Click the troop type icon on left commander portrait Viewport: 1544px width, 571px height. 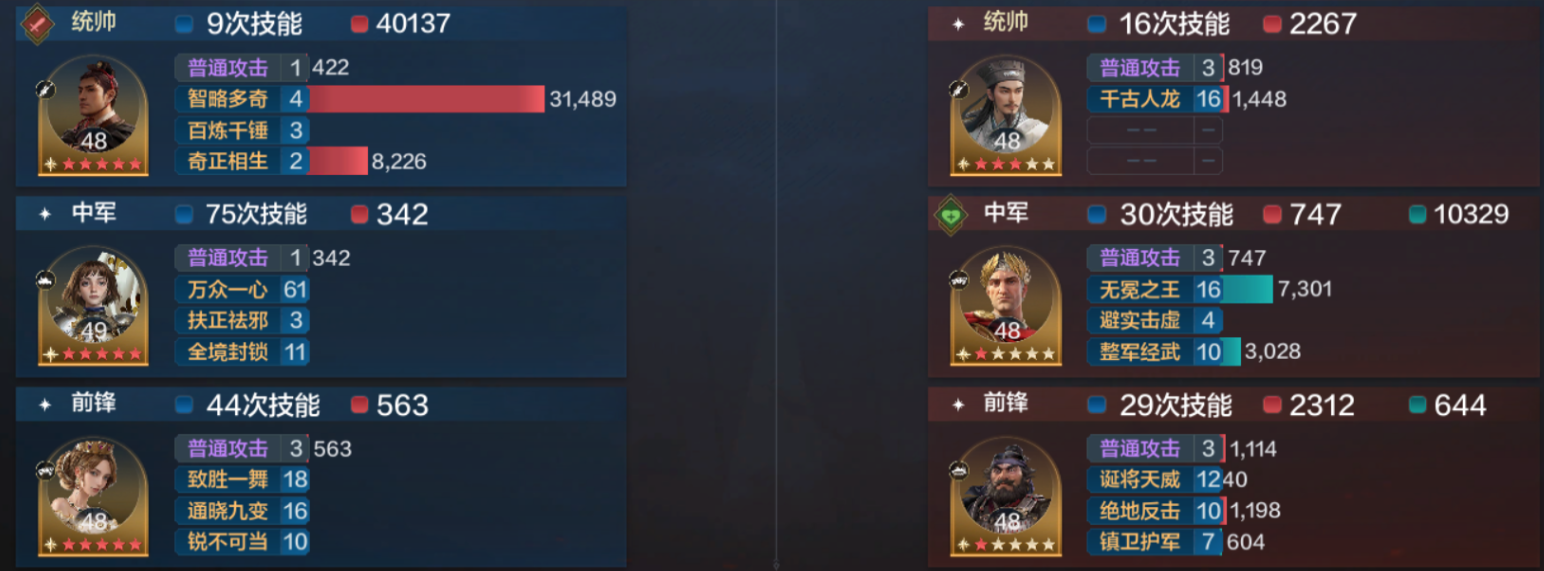tap(46, 89)
